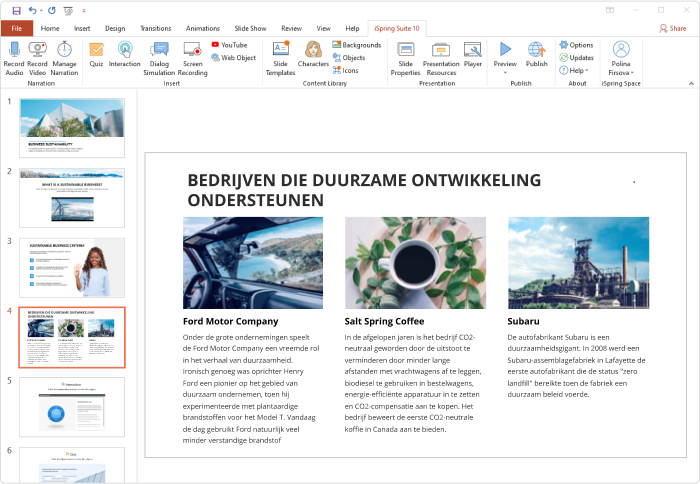700x484 pixels.
Task: Open Backgrounds content library
Action: point(357,45)
